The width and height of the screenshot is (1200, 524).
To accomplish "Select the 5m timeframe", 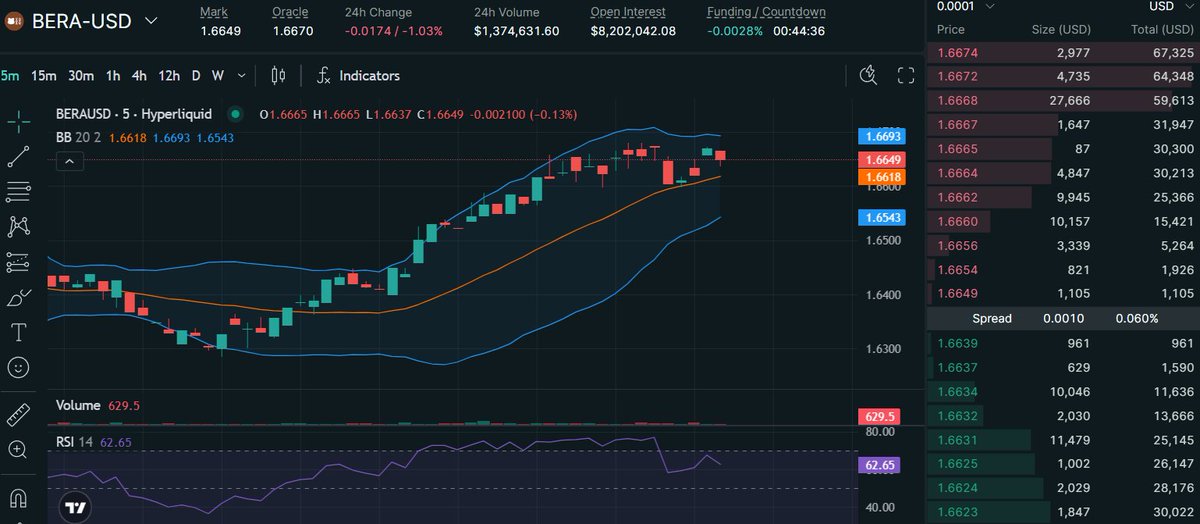I will tap(10, 75).
